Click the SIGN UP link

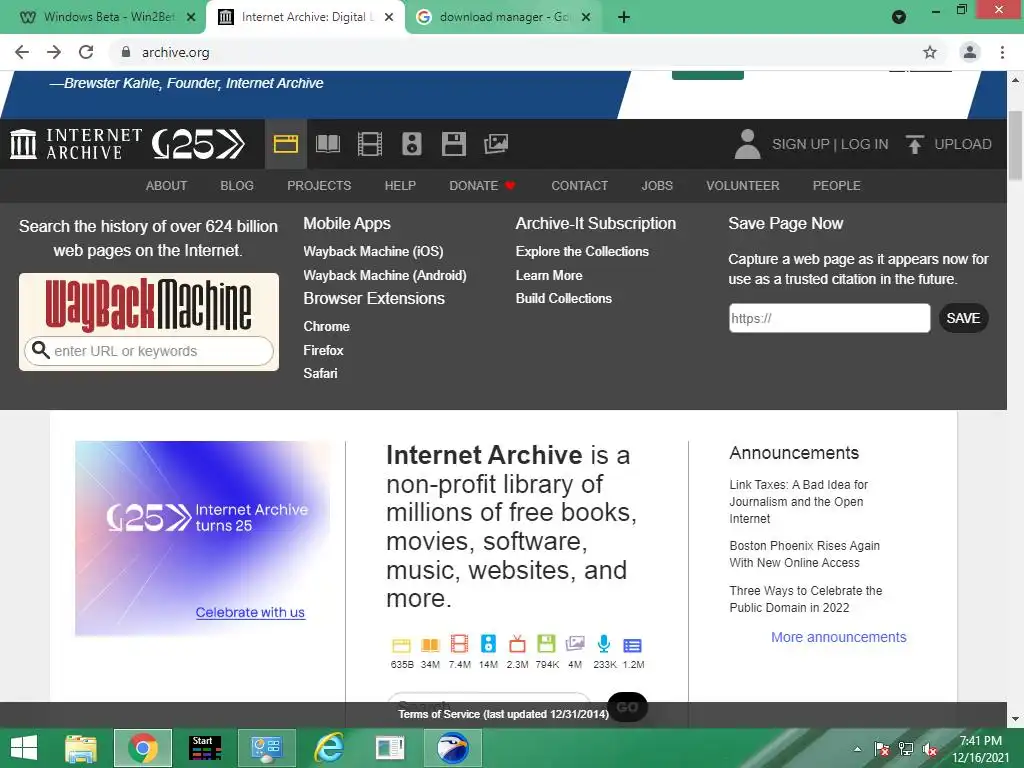(x=801, y=144)
